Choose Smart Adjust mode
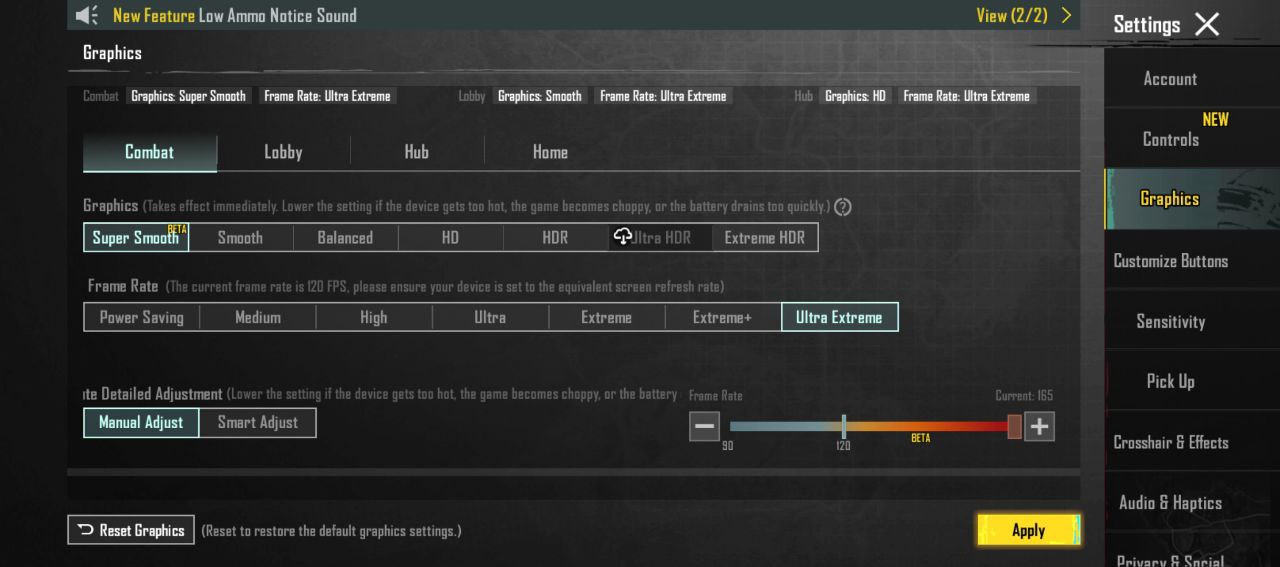1280x567 pixels. (x=258, y=422)
